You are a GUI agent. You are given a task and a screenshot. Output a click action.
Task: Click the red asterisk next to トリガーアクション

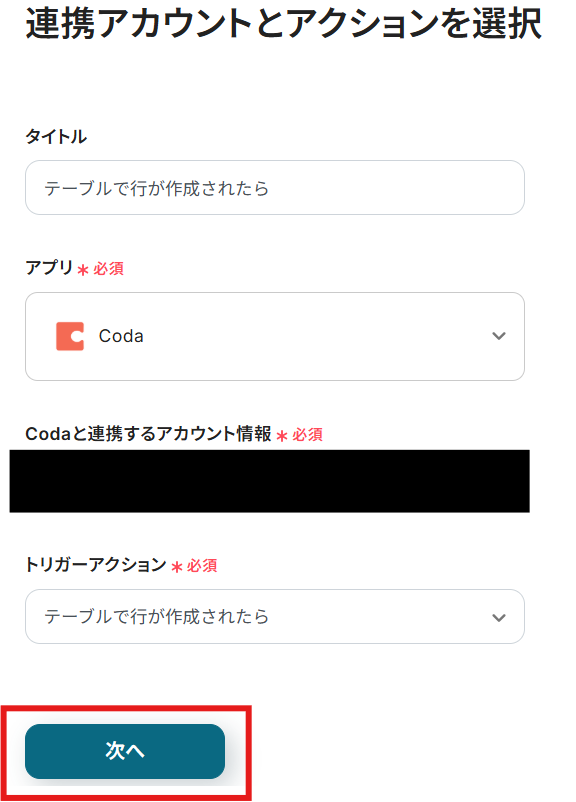(x=176, y=567)
